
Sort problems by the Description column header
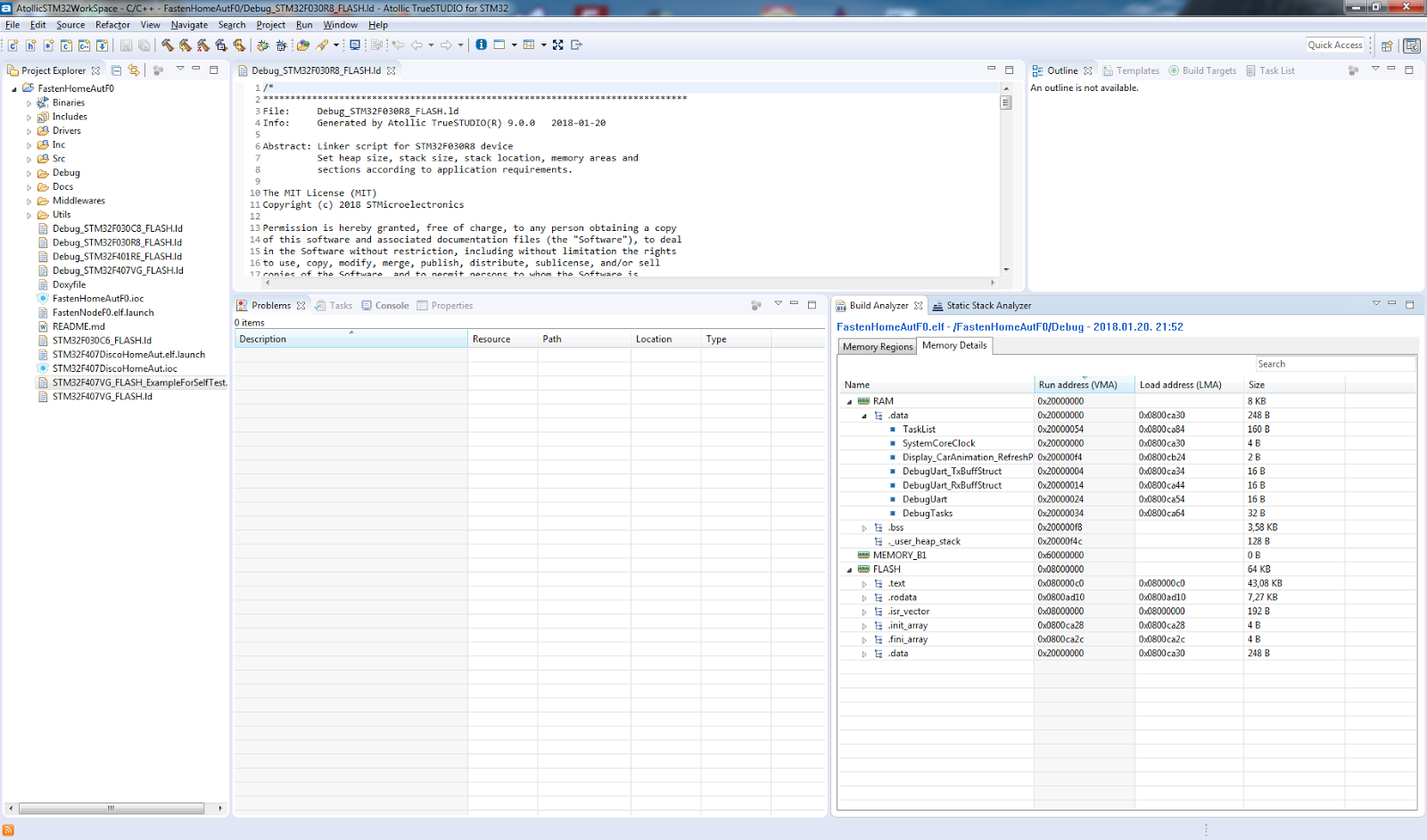point(351,339)
